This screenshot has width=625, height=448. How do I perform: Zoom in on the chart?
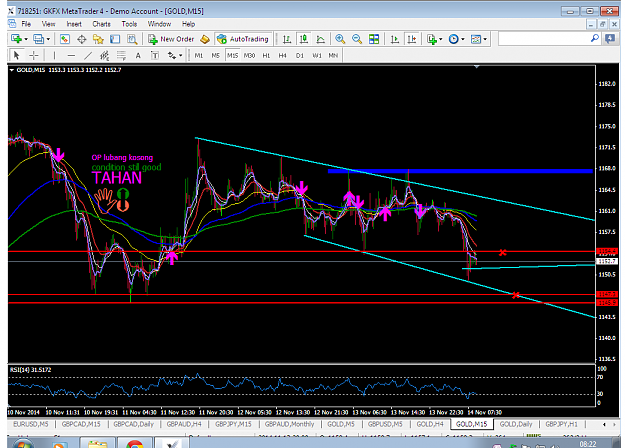pos(340,39)
